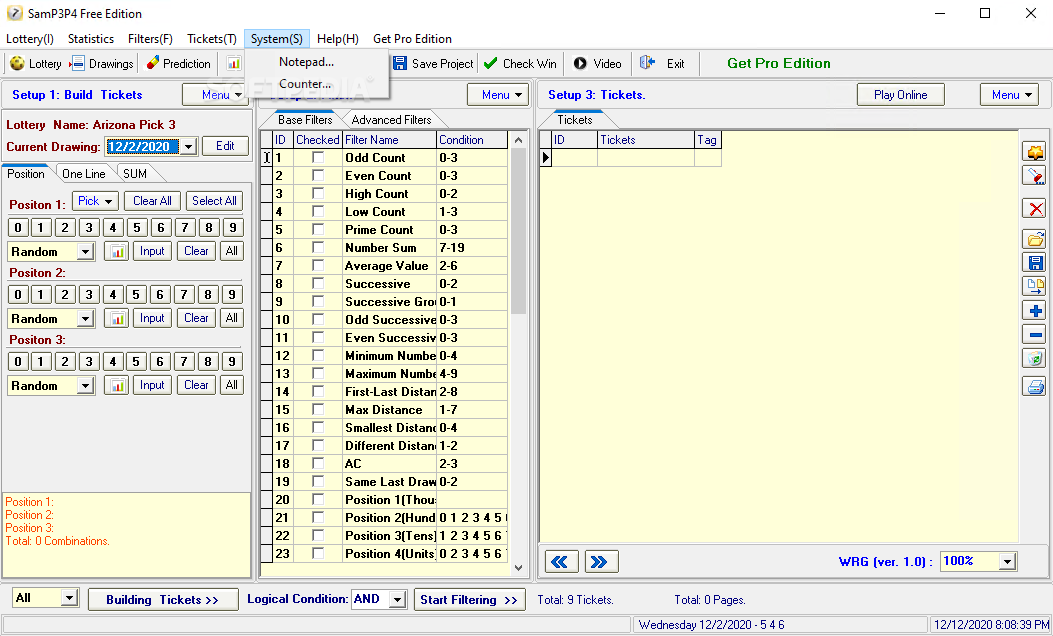
Task: Click the printer icon in tickets sidebar
Action: [x=1035, y=387]
